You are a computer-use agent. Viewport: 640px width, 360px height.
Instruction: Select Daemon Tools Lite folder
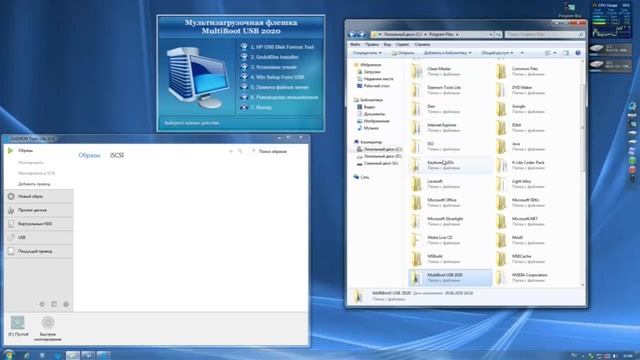(x=450, y=90)
